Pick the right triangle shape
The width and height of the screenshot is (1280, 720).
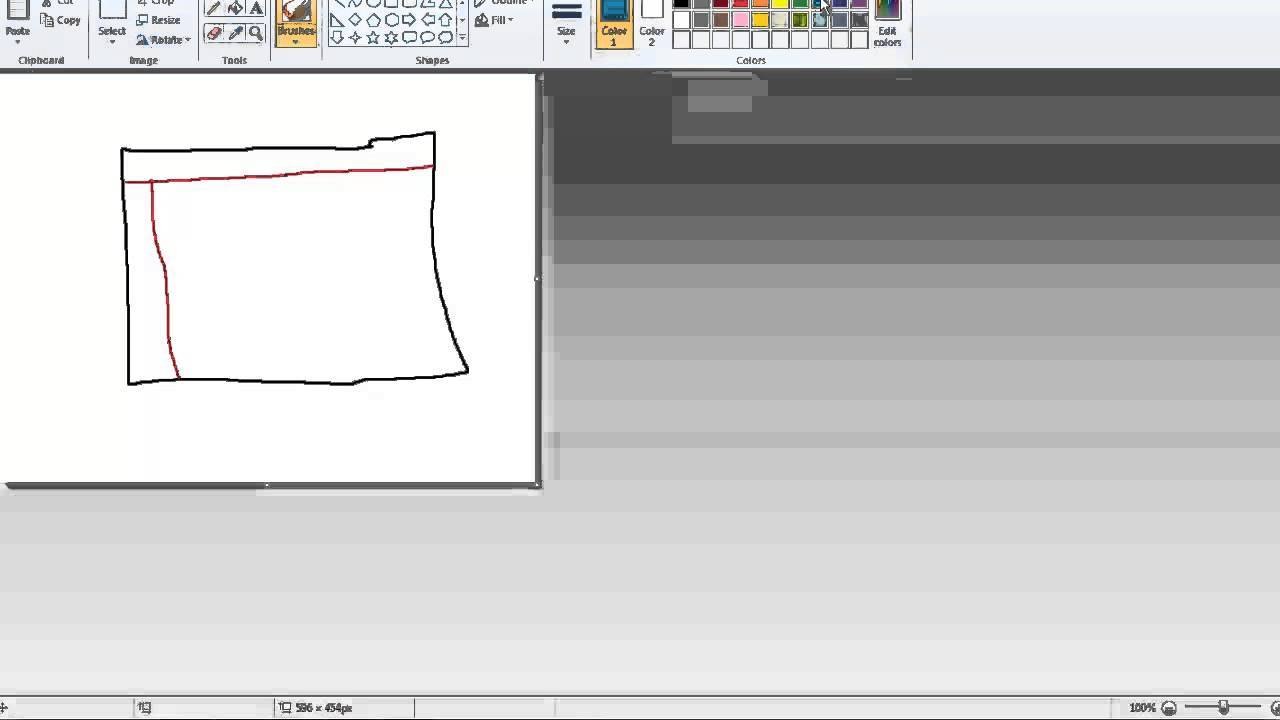337,20
